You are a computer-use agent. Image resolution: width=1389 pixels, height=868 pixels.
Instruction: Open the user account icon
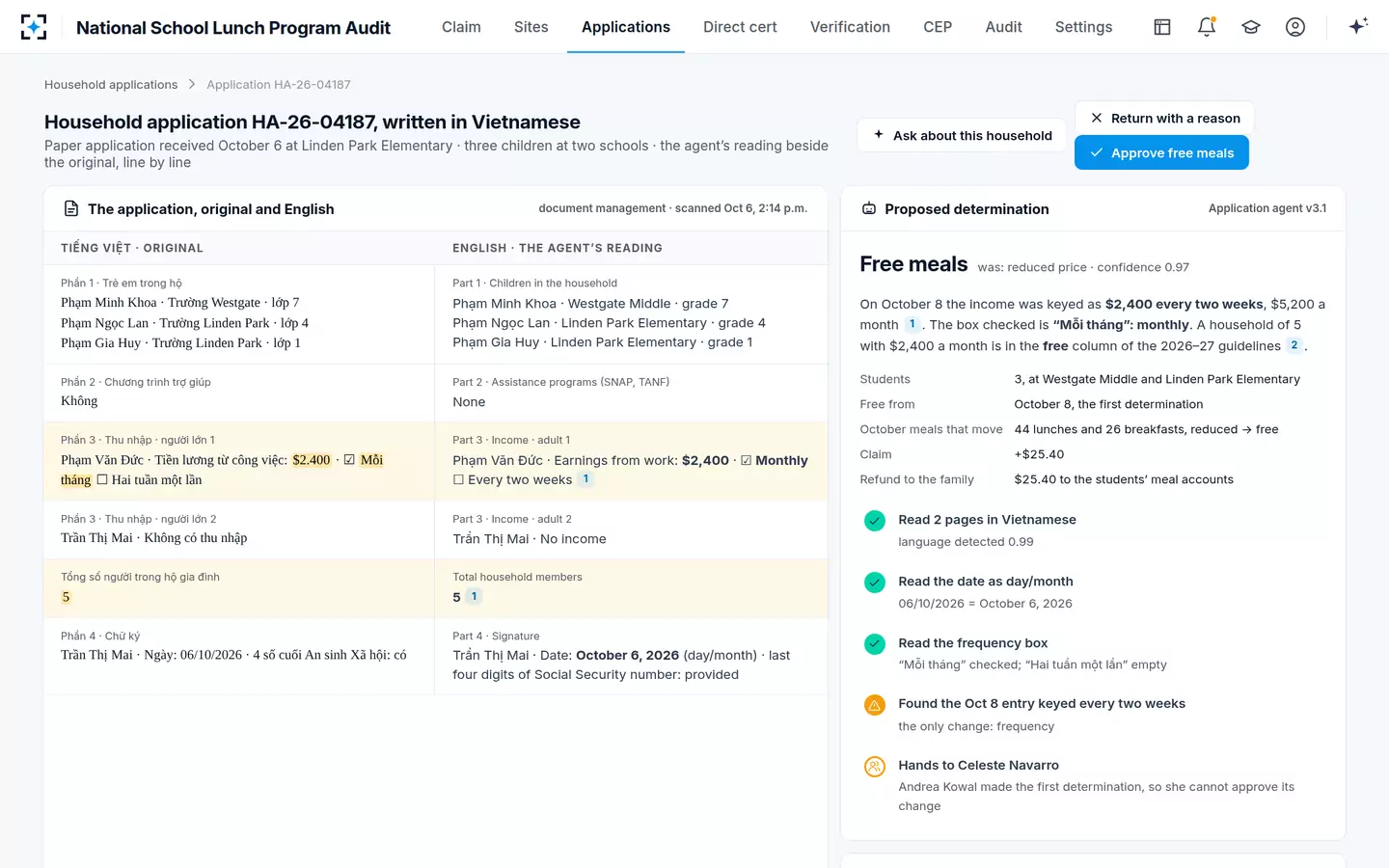point(1295,27)
